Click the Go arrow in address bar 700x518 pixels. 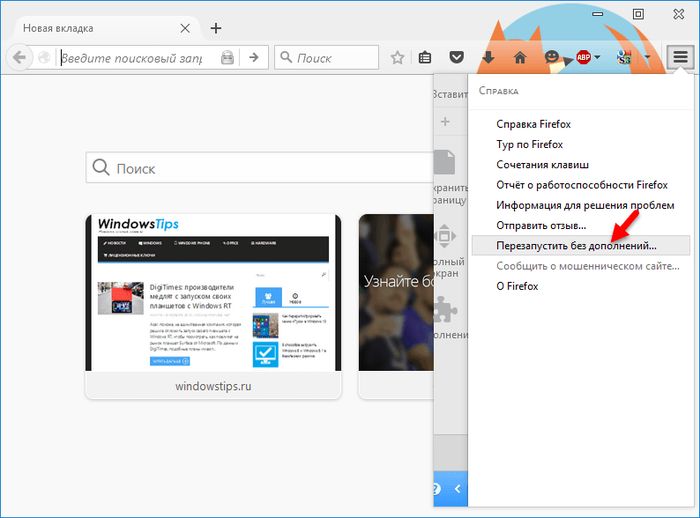tap(254, 57)
